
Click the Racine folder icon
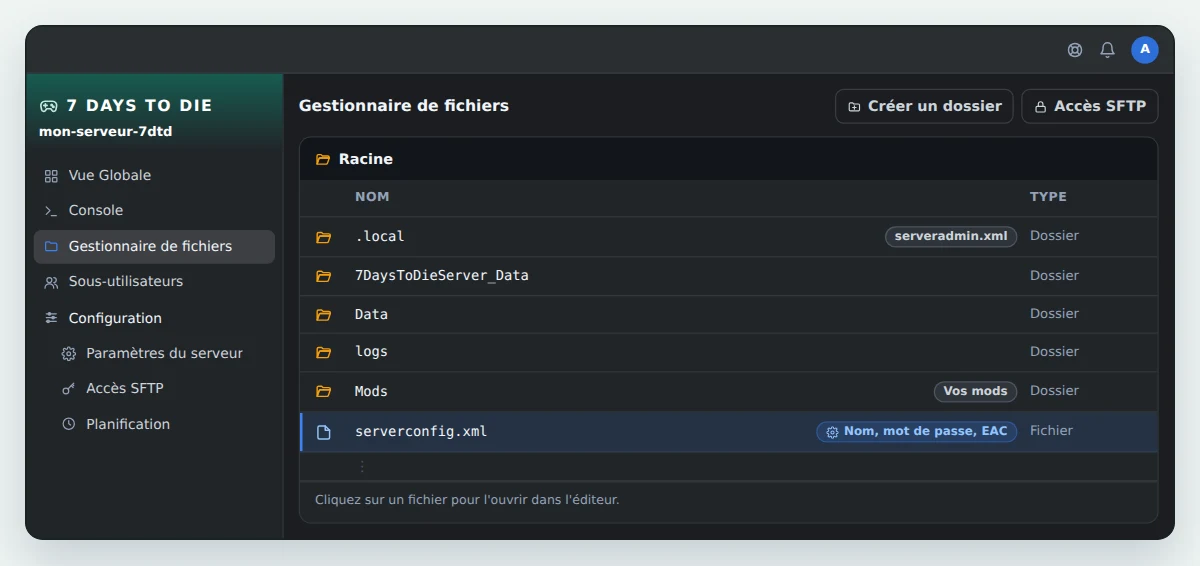click(323, 159)
